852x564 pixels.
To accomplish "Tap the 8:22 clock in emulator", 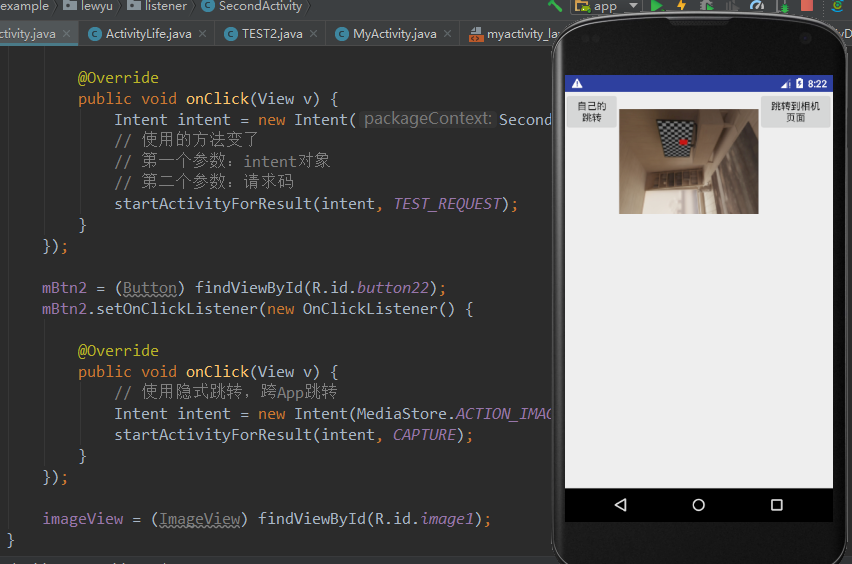I will tap(817, 84).
